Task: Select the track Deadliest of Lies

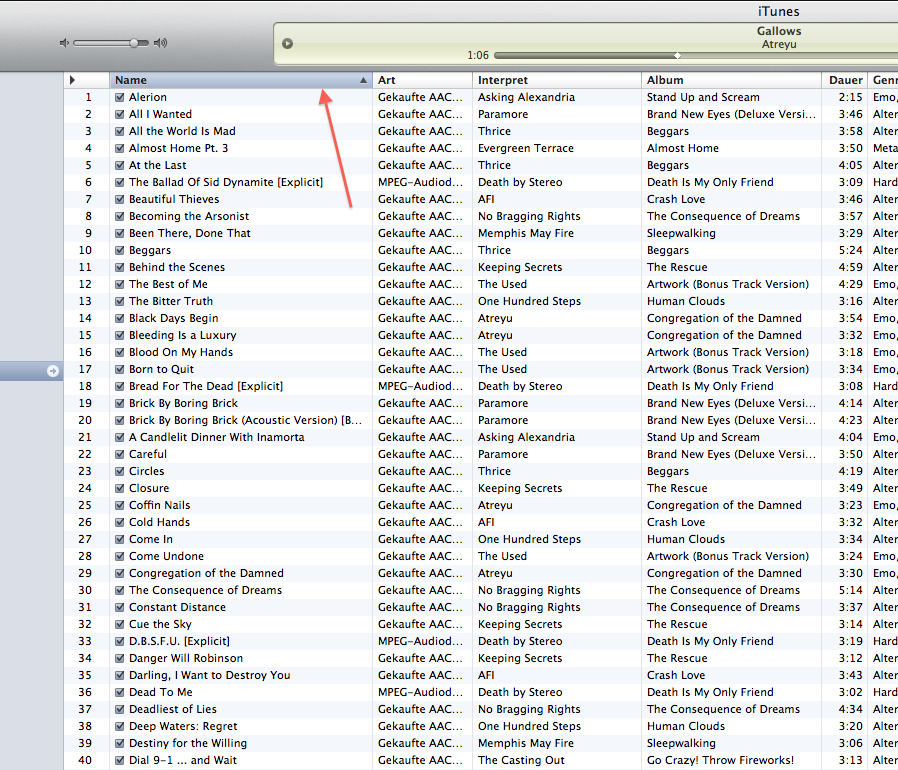Action: click(x=173, y=709)
